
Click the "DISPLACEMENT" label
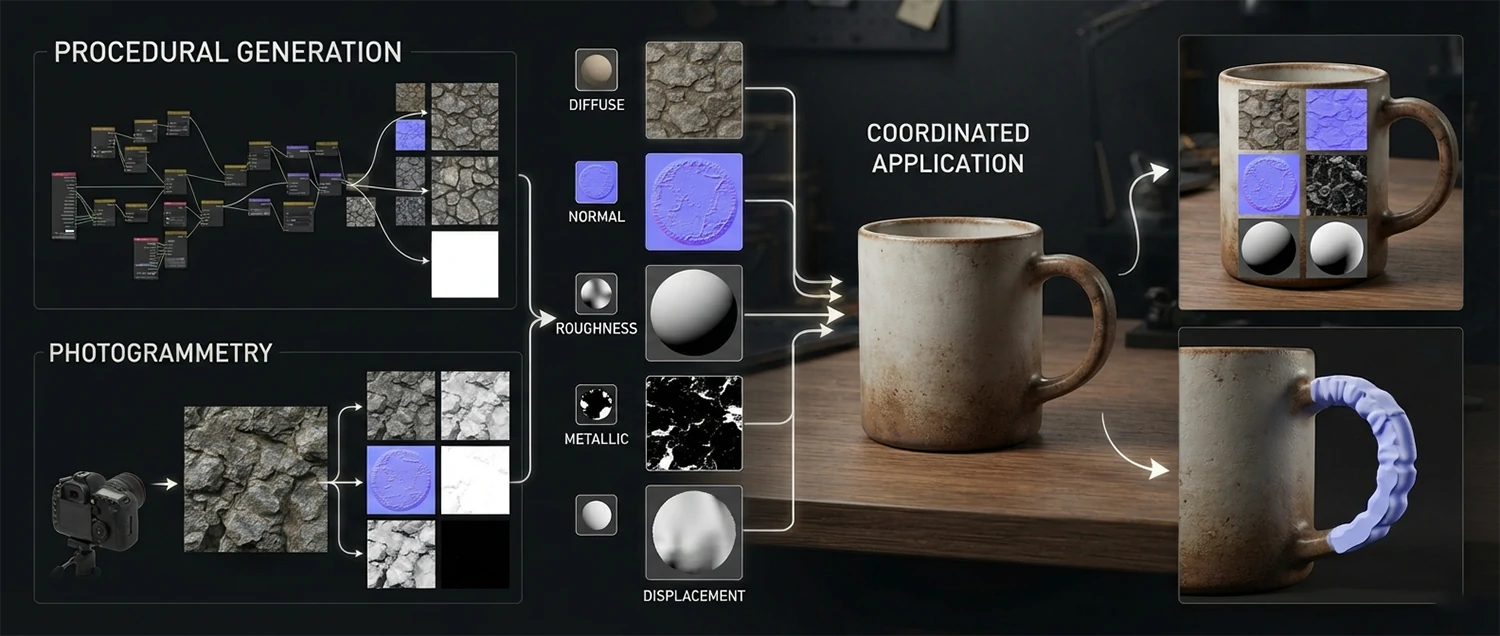click(x=695, y=596)
